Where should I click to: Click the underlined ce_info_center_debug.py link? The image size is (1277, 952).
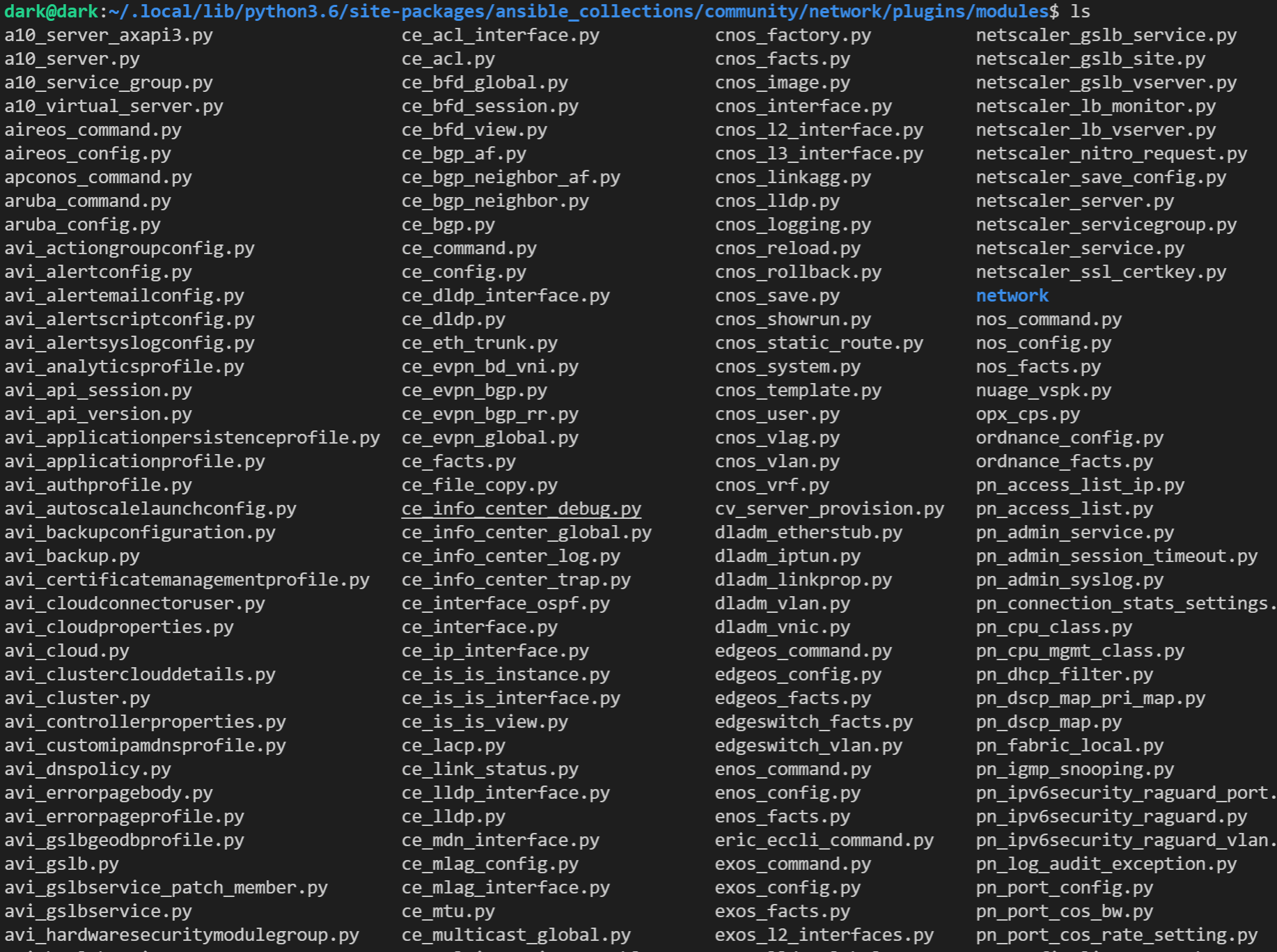520,508
